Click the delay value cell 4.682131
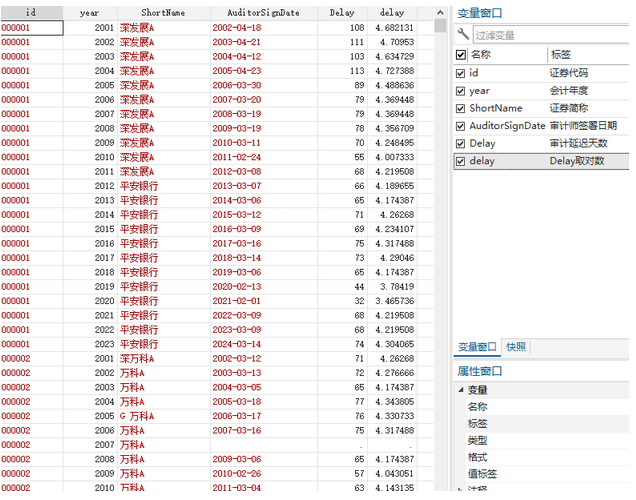The height and width of the screenshot is (500, 636). point(392,28)
